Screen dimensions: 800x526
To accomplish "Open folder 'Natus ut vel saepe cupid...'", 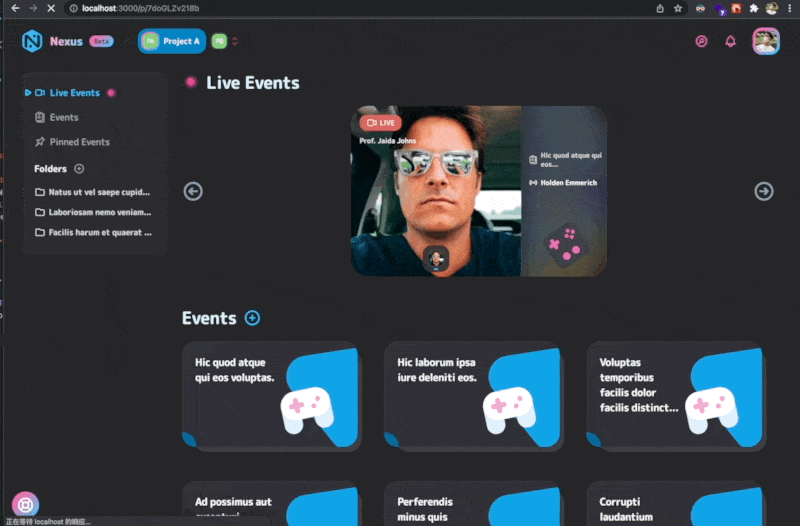I will pos(92,192).
